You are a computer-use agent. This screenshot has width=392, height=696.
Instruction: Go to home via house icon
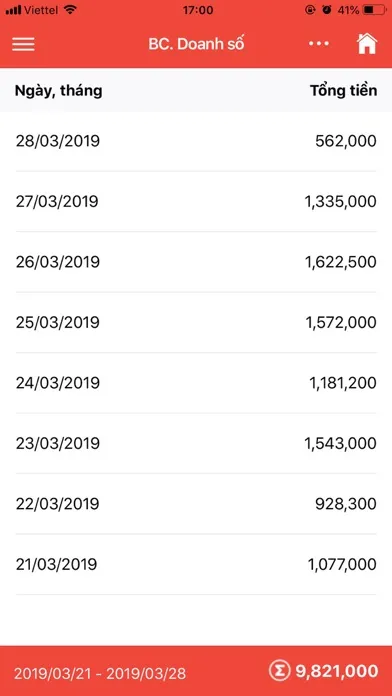[x=367, y=44]
